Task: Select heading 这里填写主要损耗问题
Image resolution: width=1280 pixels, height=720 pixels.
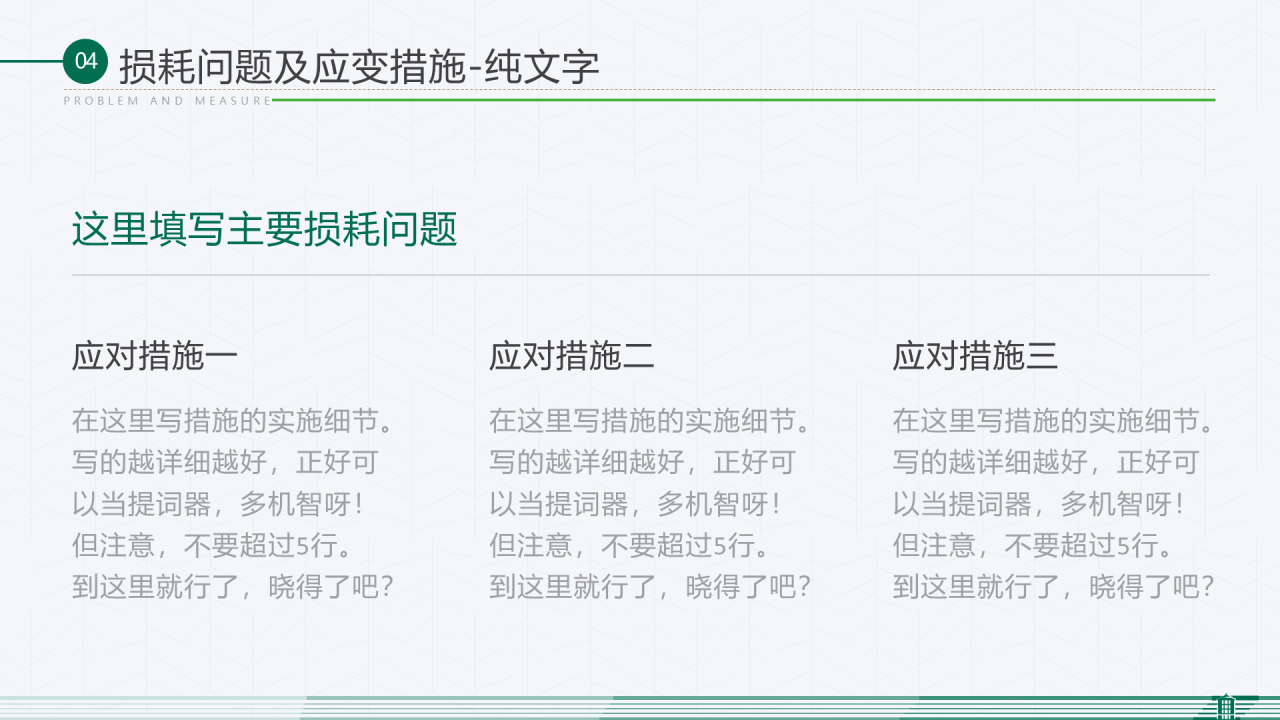Action: [264, 229]
